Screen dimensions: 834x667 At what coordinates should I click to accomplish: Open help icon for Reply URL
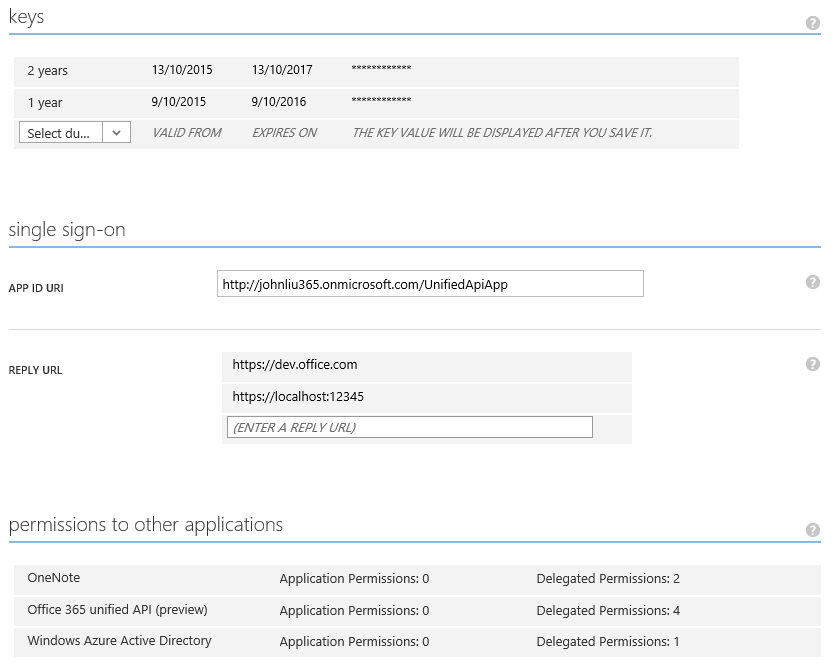(x=813, y=364)
